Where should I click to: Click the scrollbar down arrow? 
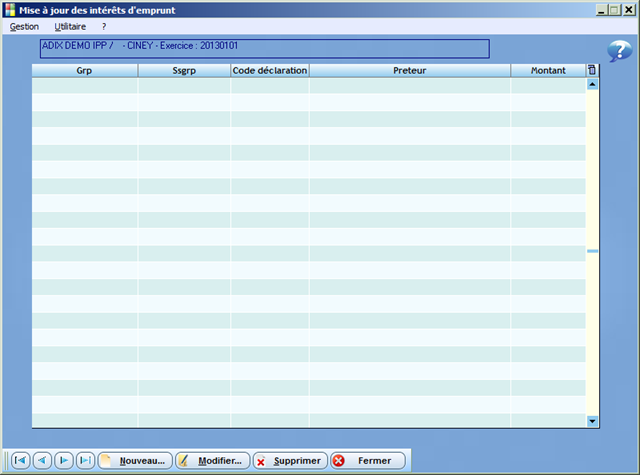tap(592, 421)
